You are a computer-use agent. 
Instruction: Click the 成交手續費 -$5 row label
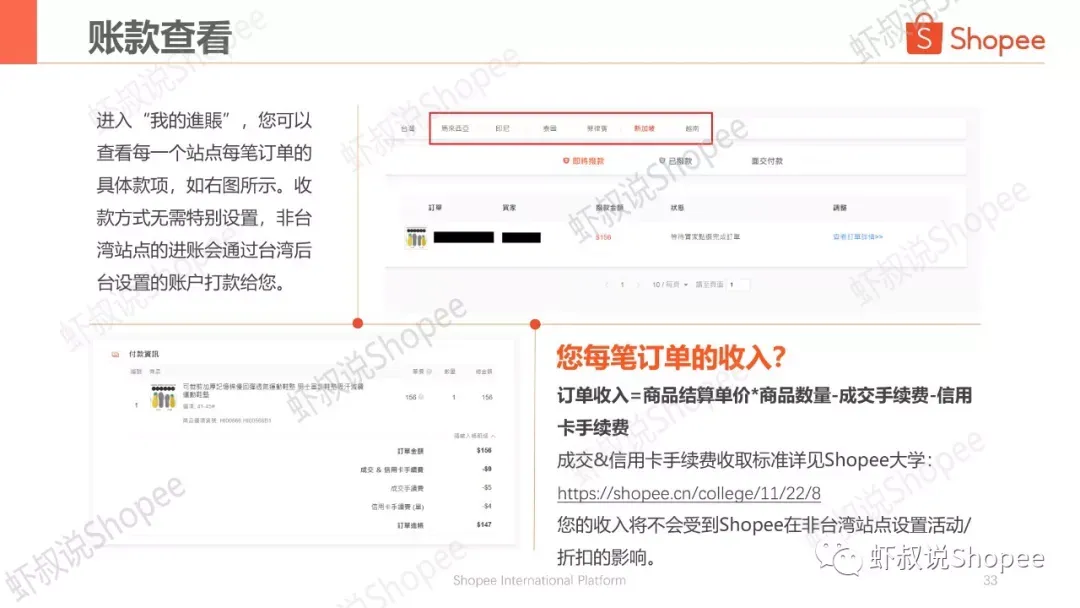click(x=406, y=488)
